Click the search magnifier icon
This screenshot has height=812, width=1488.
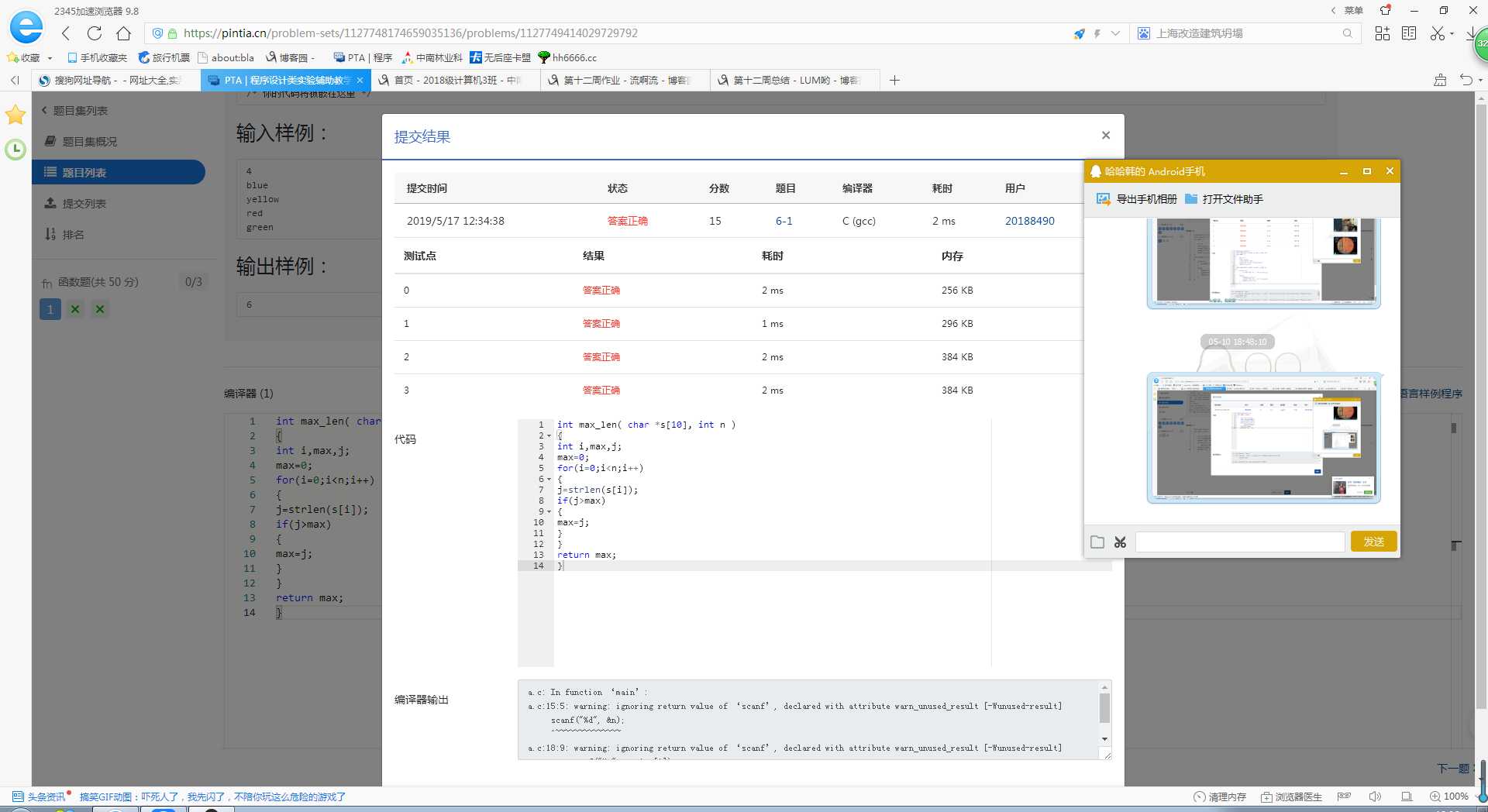click(x=1348, y=33)
